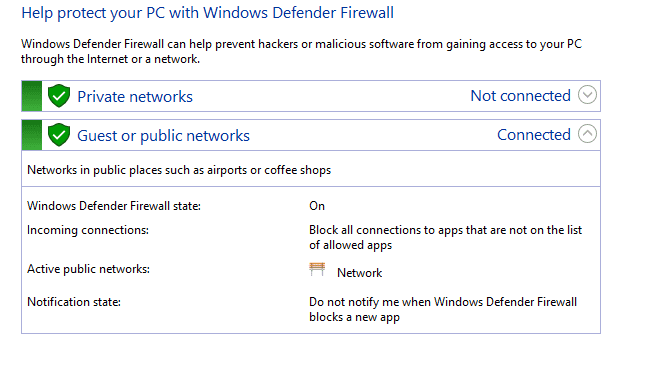The image size is (670, 388).
Task: Expand the Private networks section chevron
Action: (587, 95)
